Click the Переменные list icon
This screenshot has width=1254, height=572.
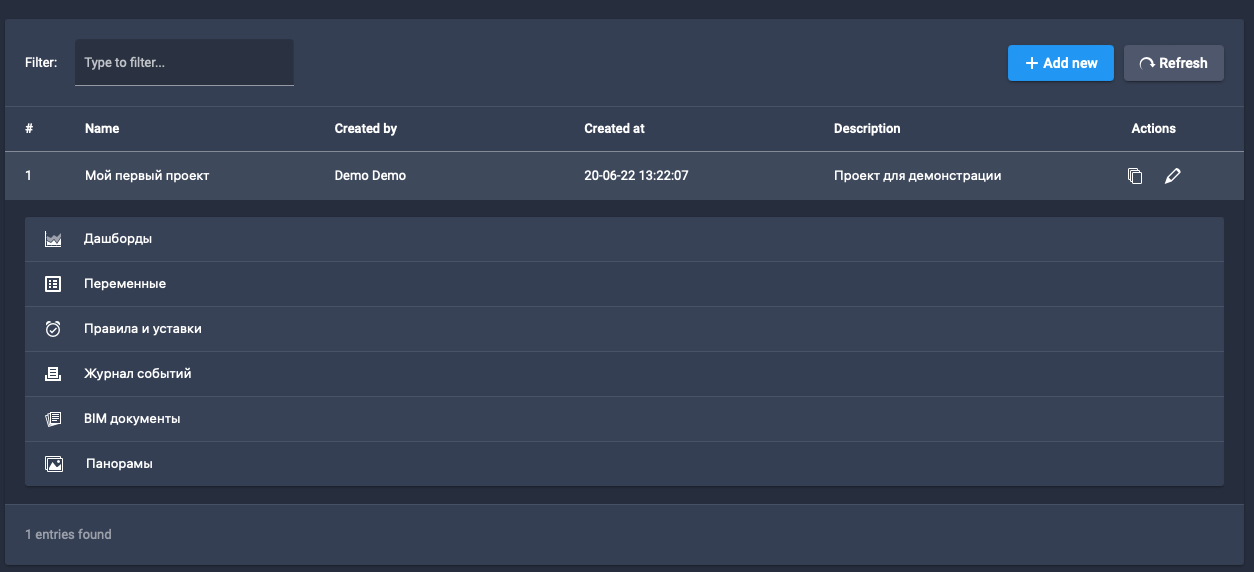(x=54, y=284)
